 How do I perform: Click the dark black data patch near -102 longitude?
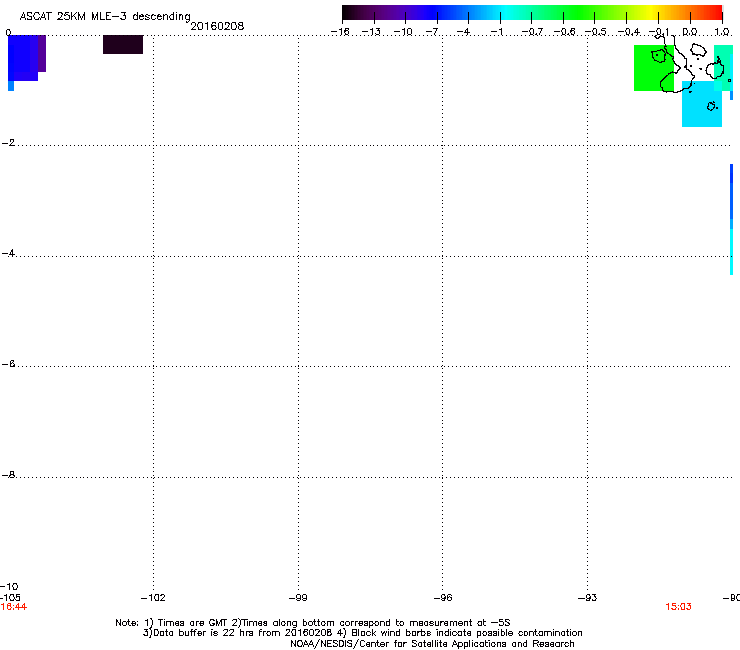tap(123, 44)
